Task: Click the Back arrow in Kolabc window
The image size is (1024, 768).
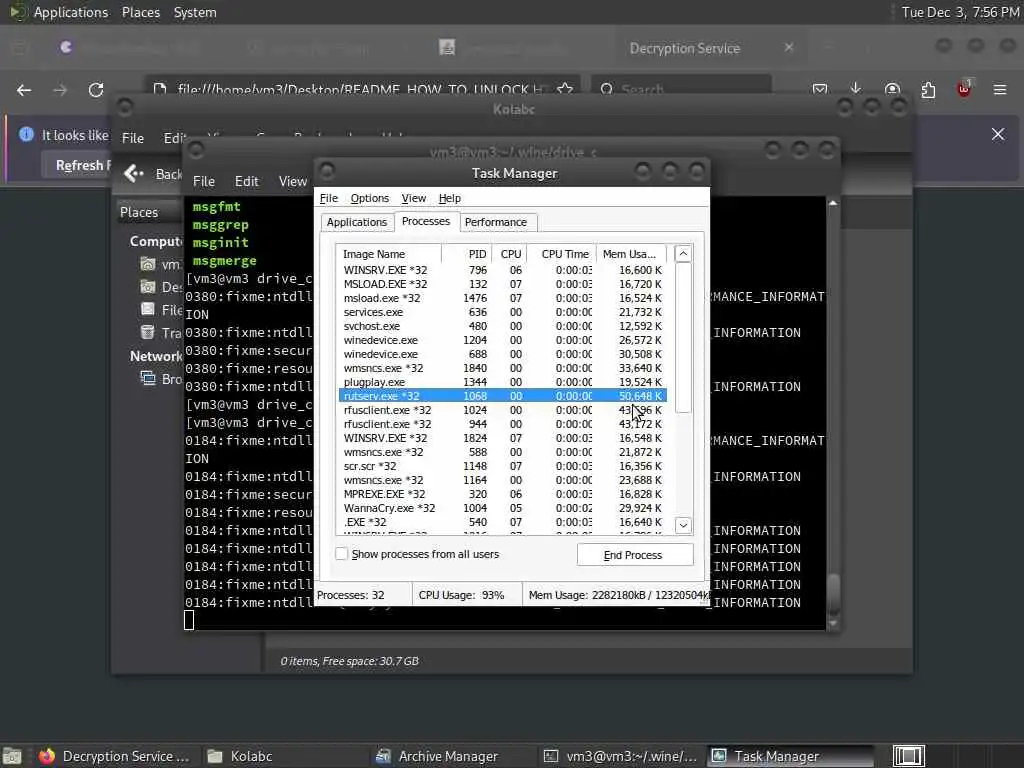Action: click(x=134, y=174)
